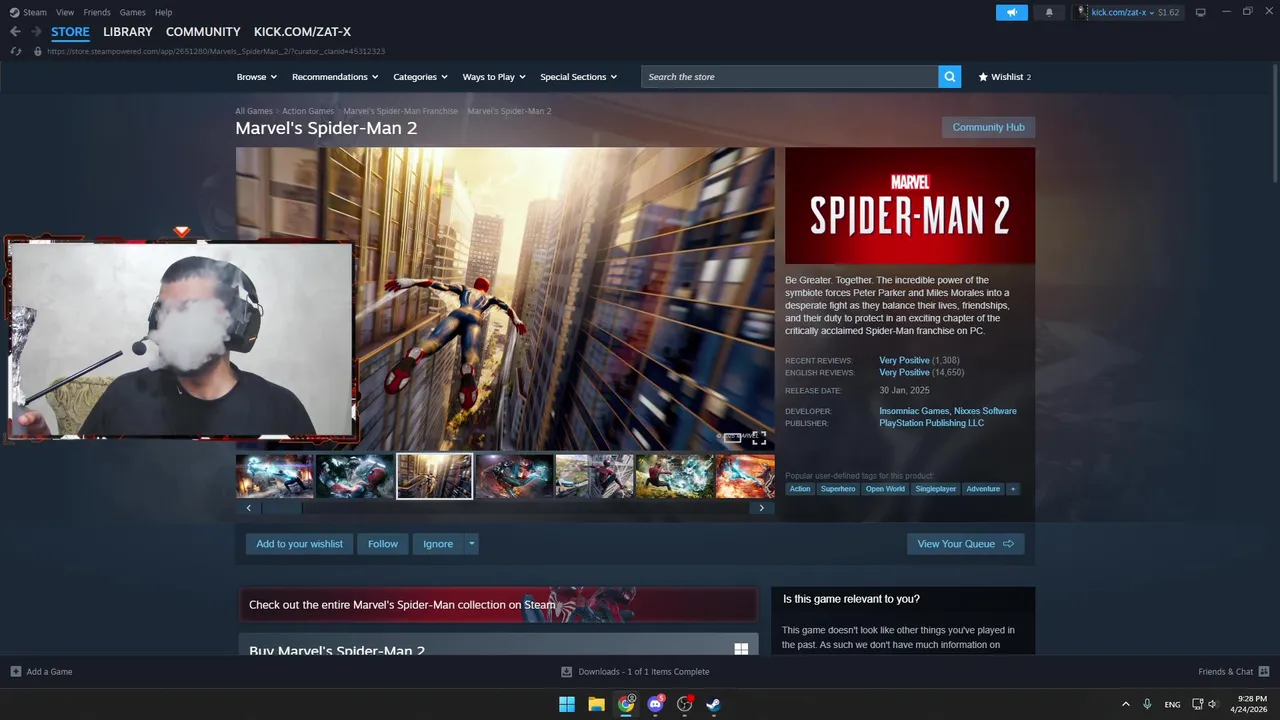Expand the Browse store menu
This screenshot has width=1280, height=720.
[x=258, y=77]
